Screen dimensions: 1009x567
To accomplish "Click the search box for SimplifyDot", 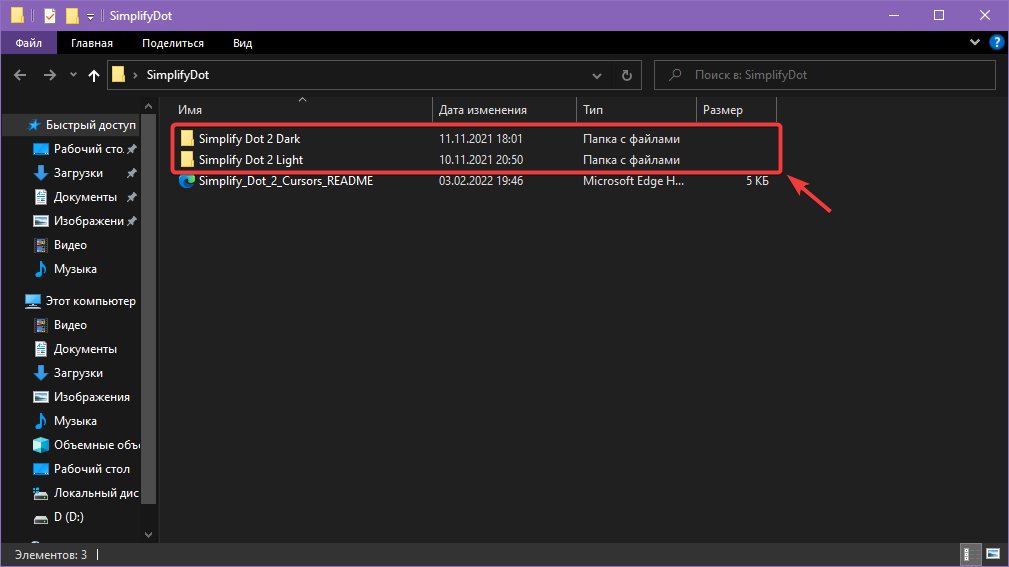I will [825, 75].
